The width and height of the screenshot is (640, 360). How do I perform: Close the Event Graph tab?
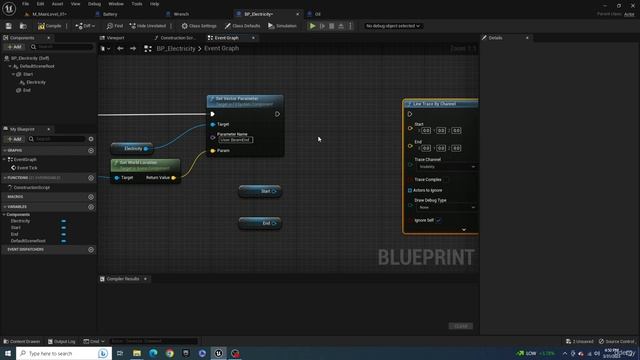tap(253, 38)
